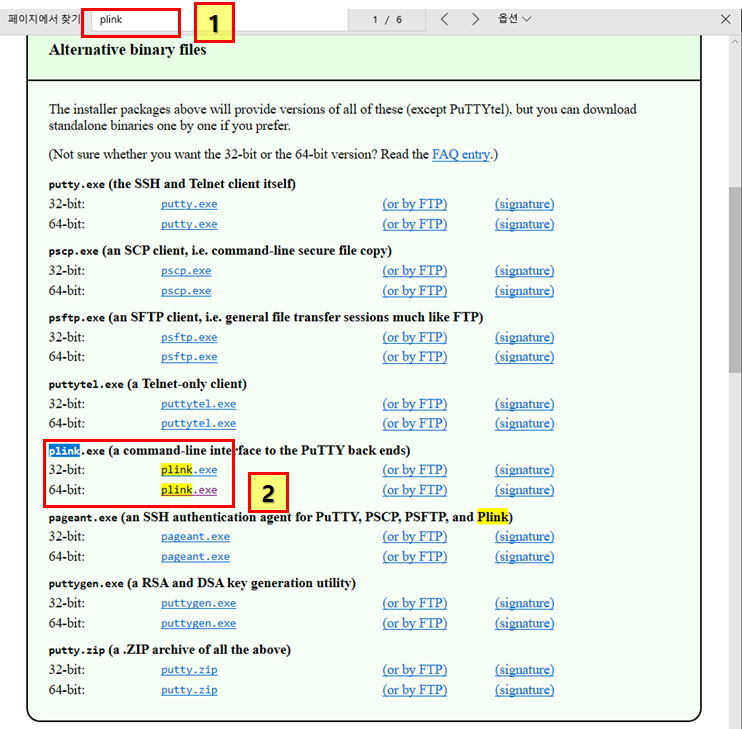This screenshot has width=742, height=729.
Task: Open FTP link for 32-bit psftp.exe
Action: 415,337
